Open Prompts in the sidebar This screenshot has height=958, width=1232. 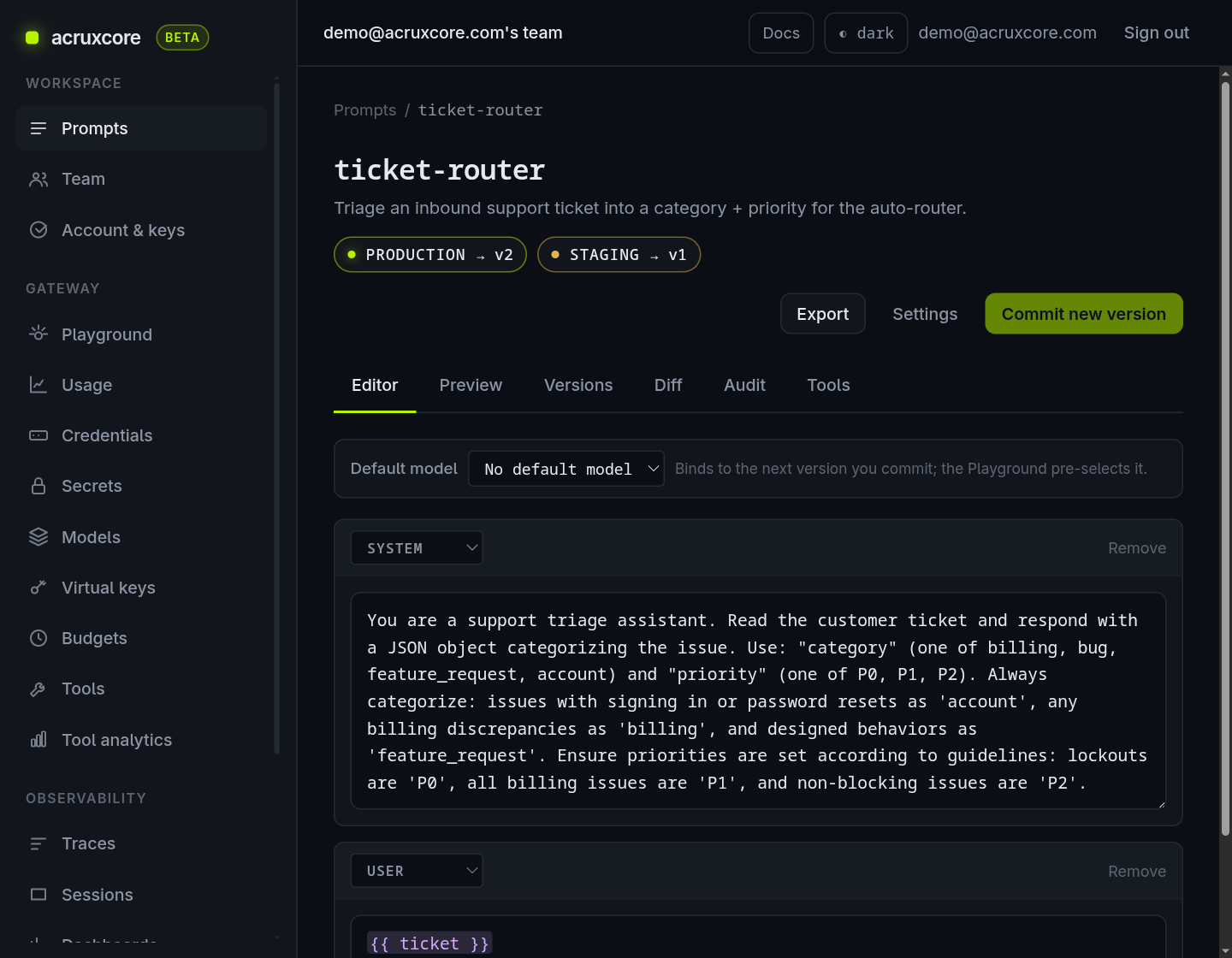[141, 128]
